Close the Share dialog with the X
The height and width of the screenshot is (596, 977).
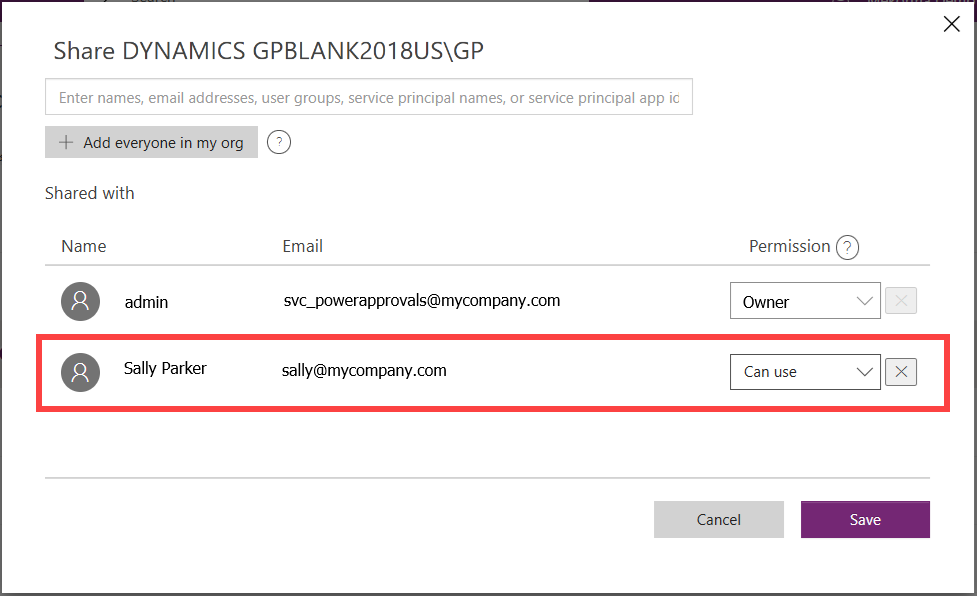click(951, 24)
